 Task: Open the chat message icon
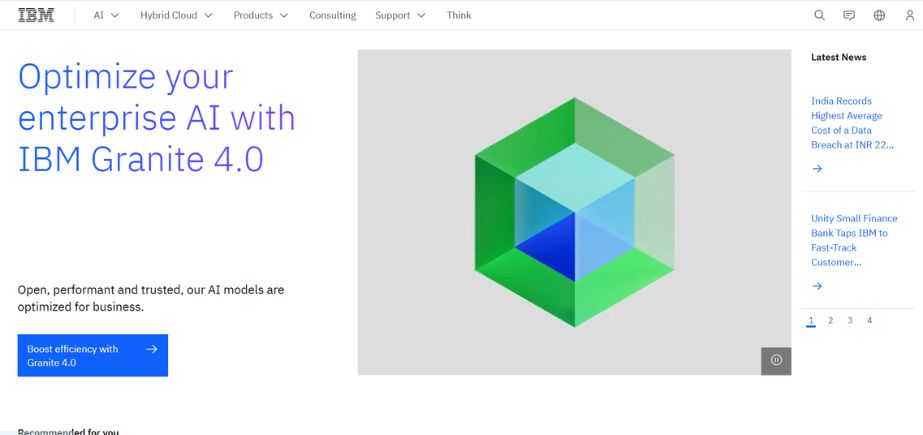tap(849, 15)
